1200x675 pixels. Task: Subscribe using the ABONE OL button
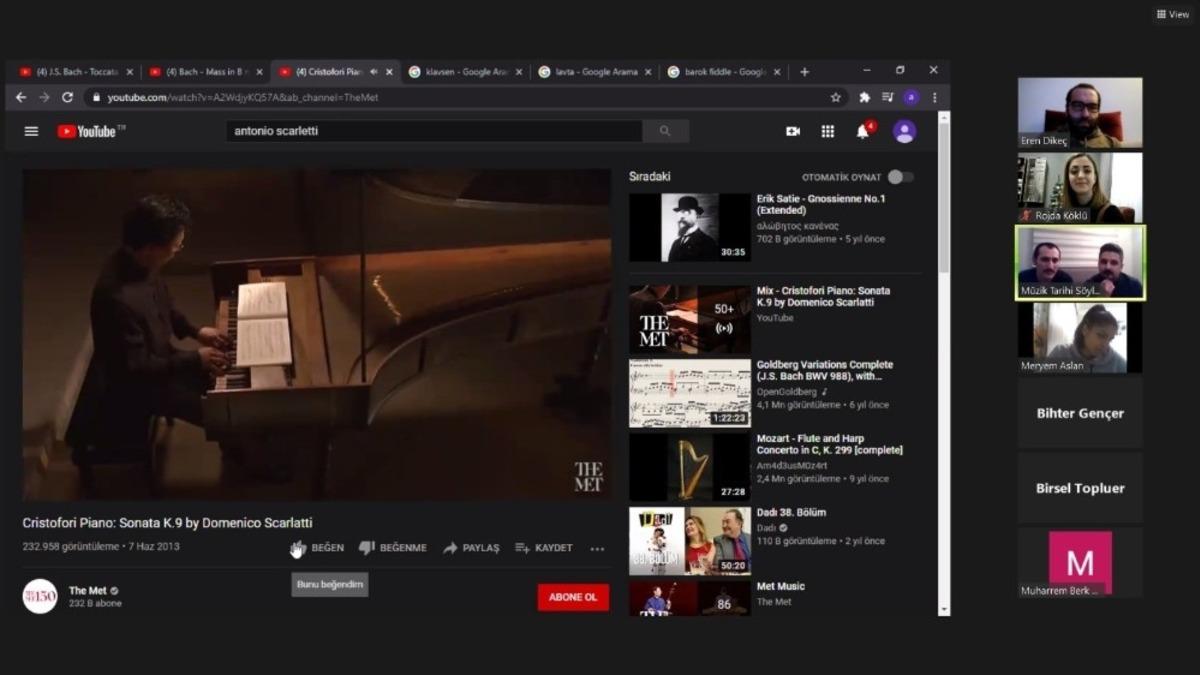pos(572,596)
